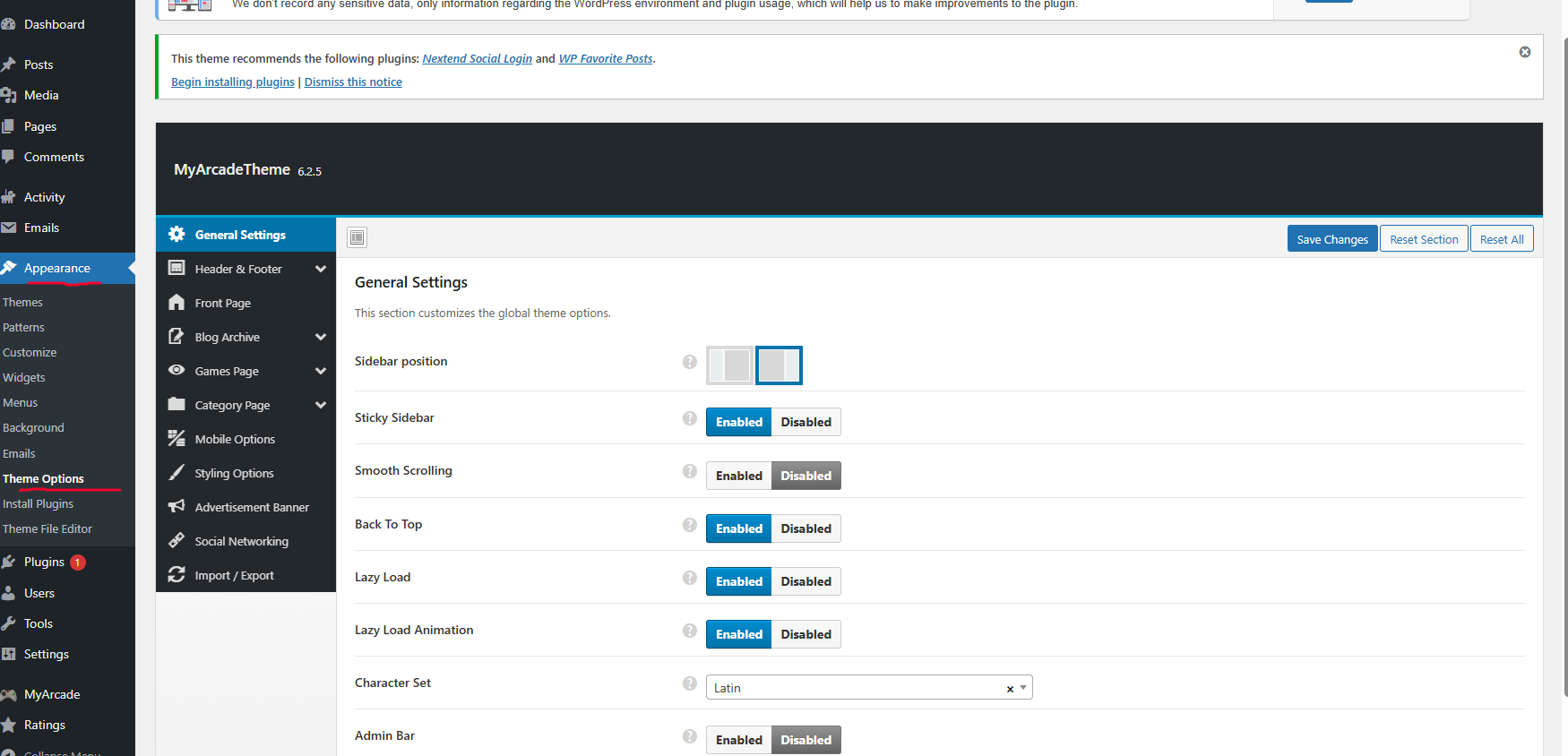This screenshot has width=1568, height=756.
Task: Open Theme Options in Appearance menu
Action: pos(43,478)
